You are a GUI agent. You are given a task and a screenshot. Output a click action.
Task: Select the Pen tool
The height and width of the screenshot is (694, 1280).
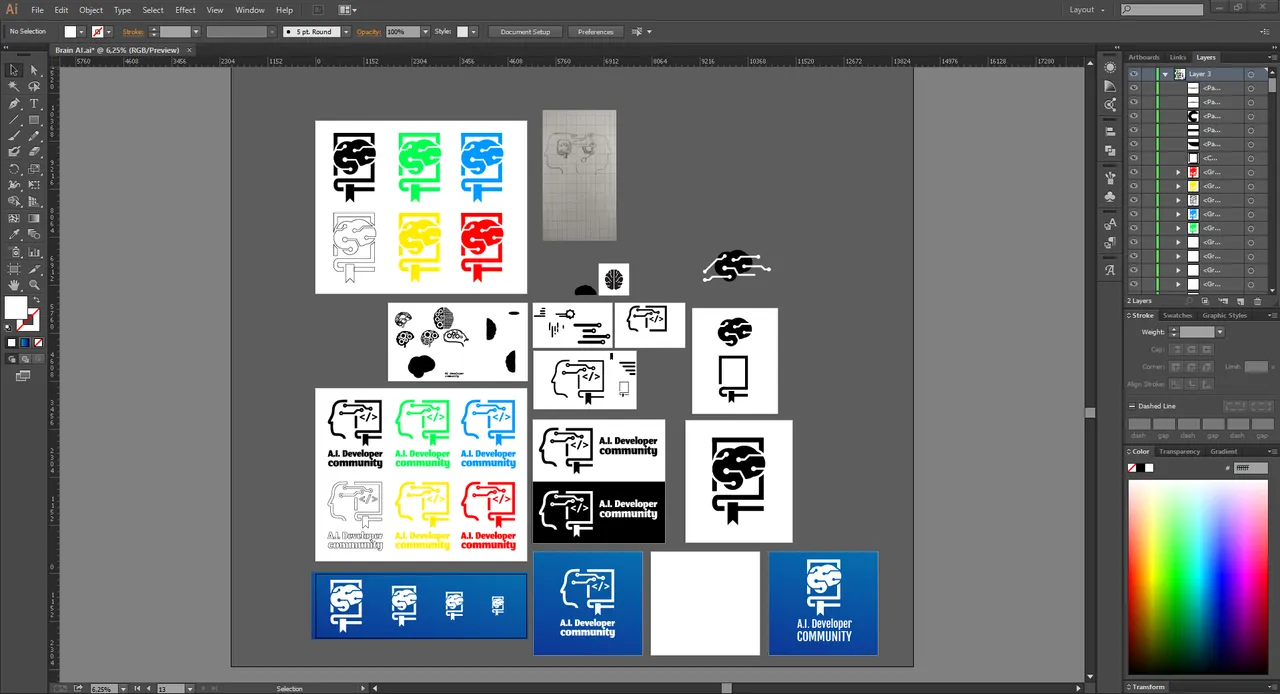point(14,103)
